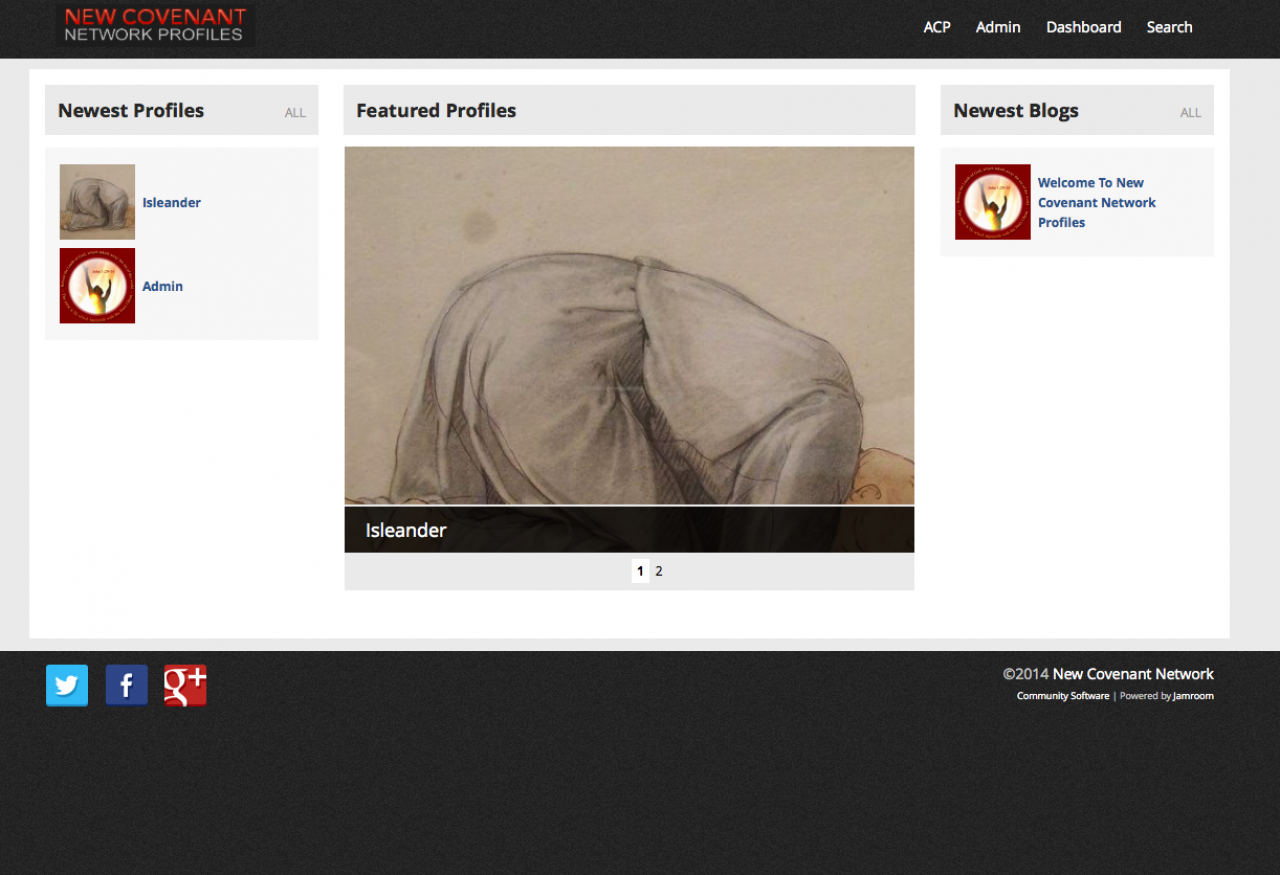Open the Community Software footer link
This screenshot has width=1280, height=875.
tap(1063, 696)
